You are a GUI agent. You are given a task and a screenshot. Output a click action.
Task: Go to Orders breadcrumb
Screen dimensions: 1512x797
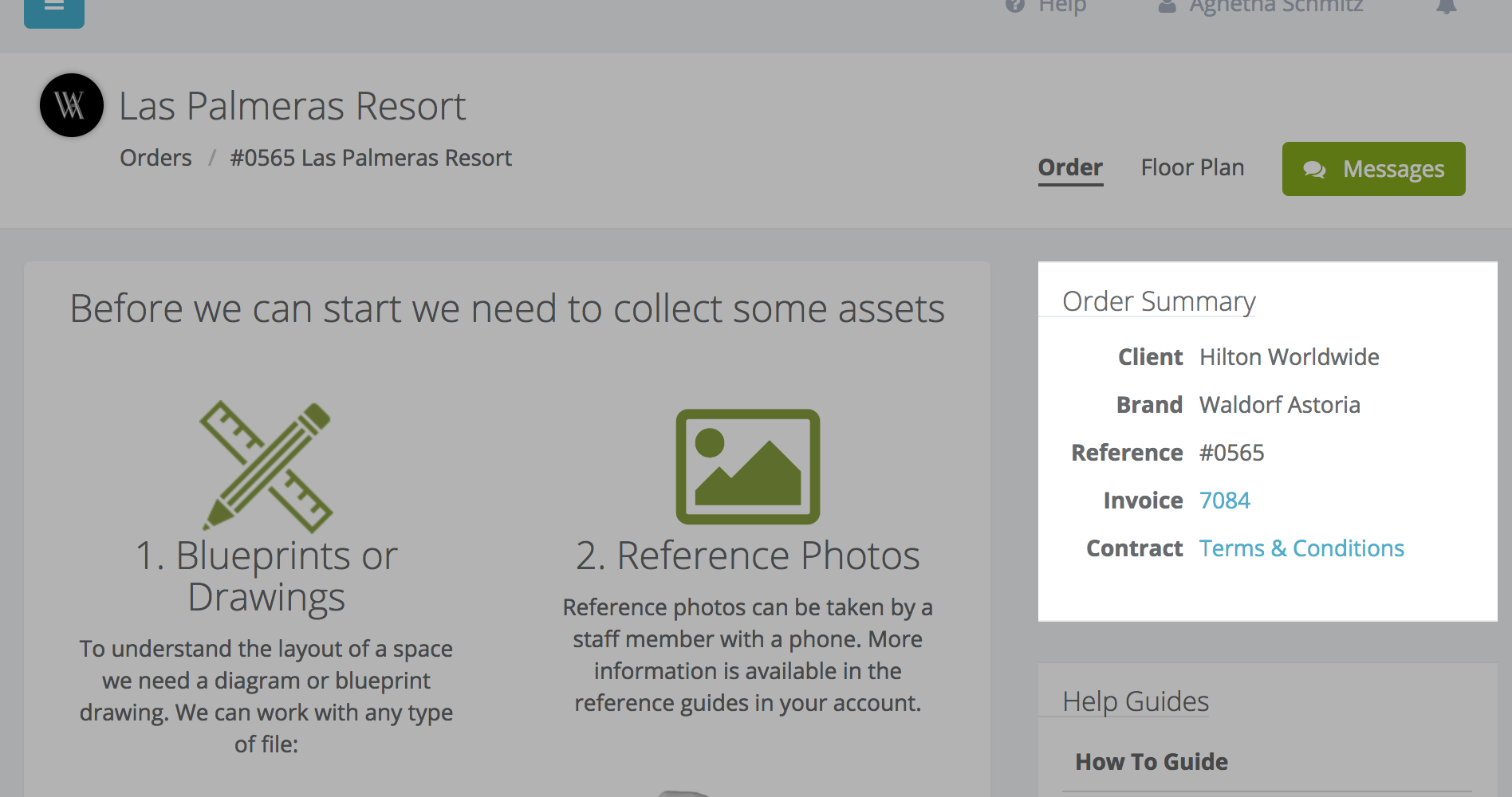[156, 158]
